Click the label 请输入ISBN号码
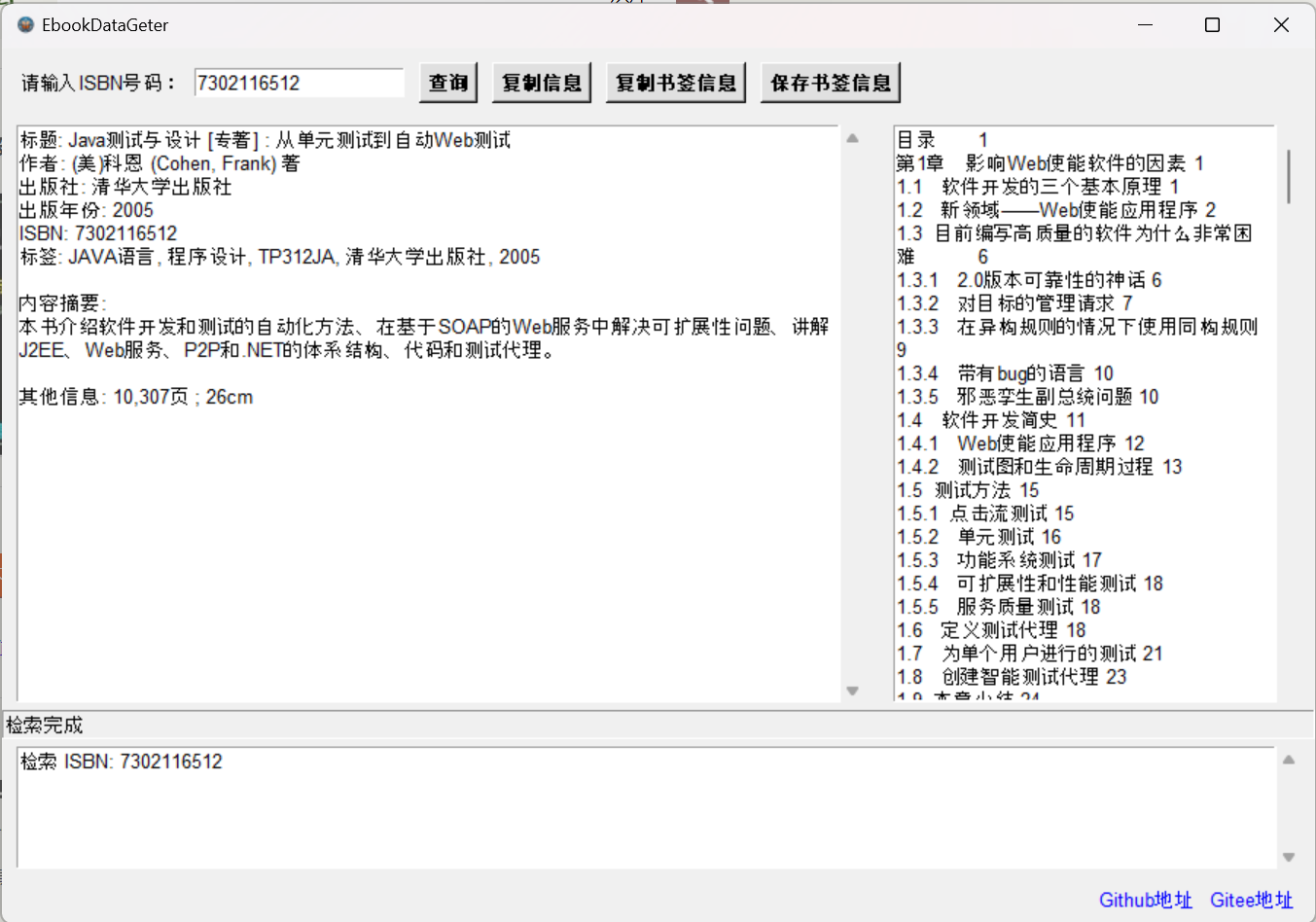The width and height of the screenshot is (1316, 922). click(98, 83)
